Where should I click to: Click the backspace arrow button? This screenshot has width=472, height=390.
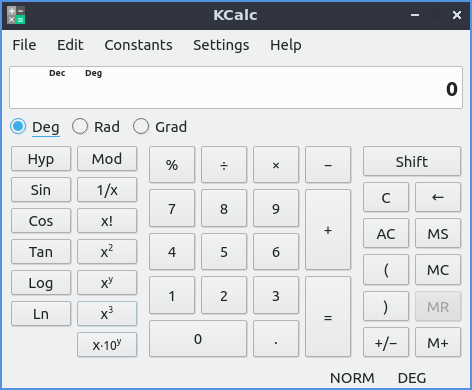click(x=438, y=197)
